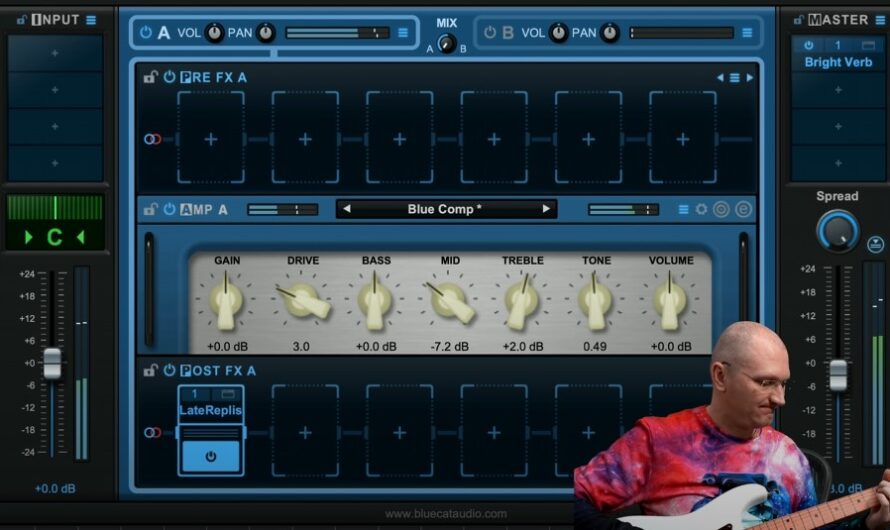Viewport: 890px width, 530px height.
Task: Adjust channel B VOL knob
Action: coord(559,33)
